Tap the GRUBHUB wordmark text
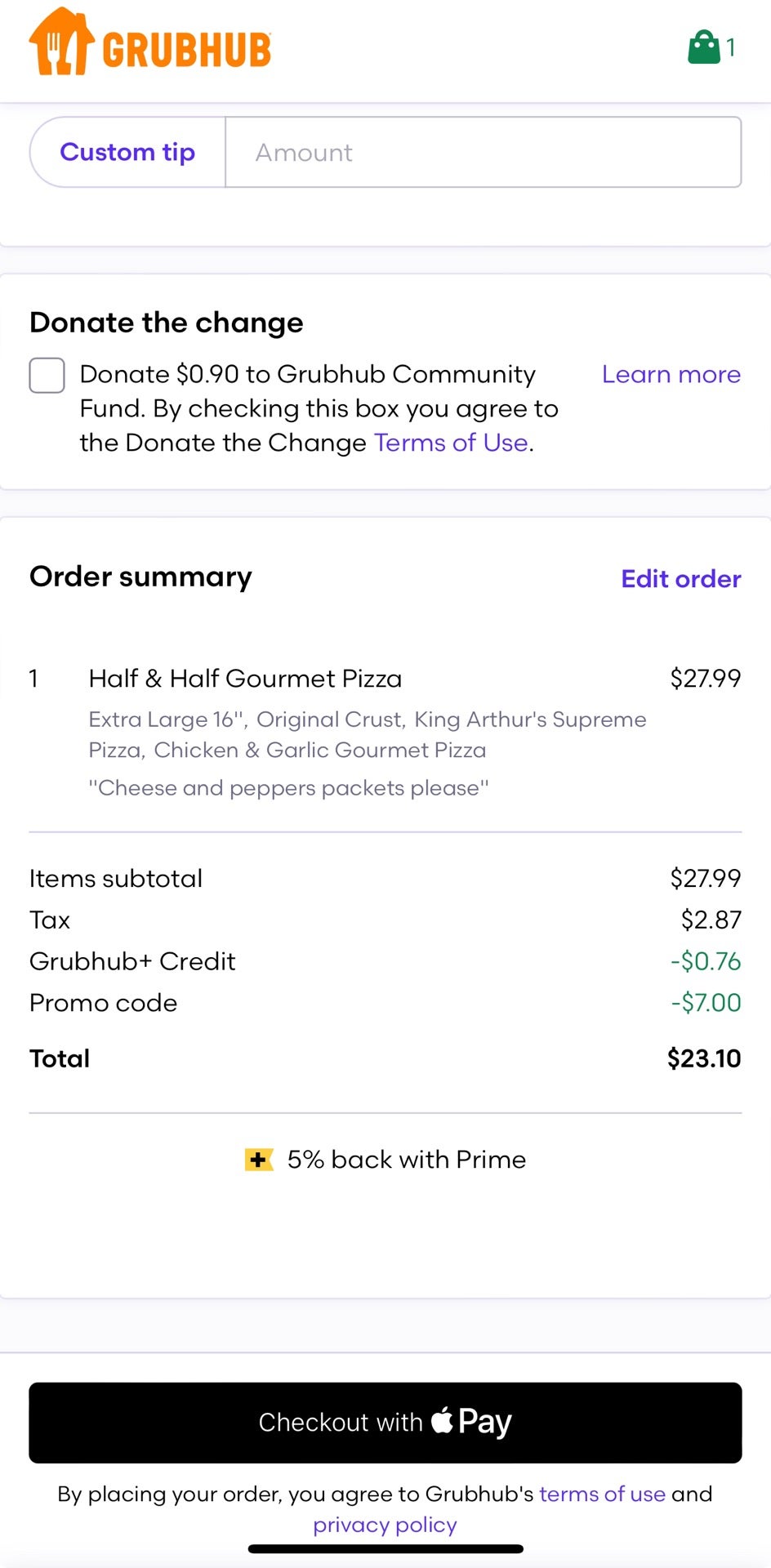The image size is (771, 1568). pyautogui.click(x=187, y=50)
